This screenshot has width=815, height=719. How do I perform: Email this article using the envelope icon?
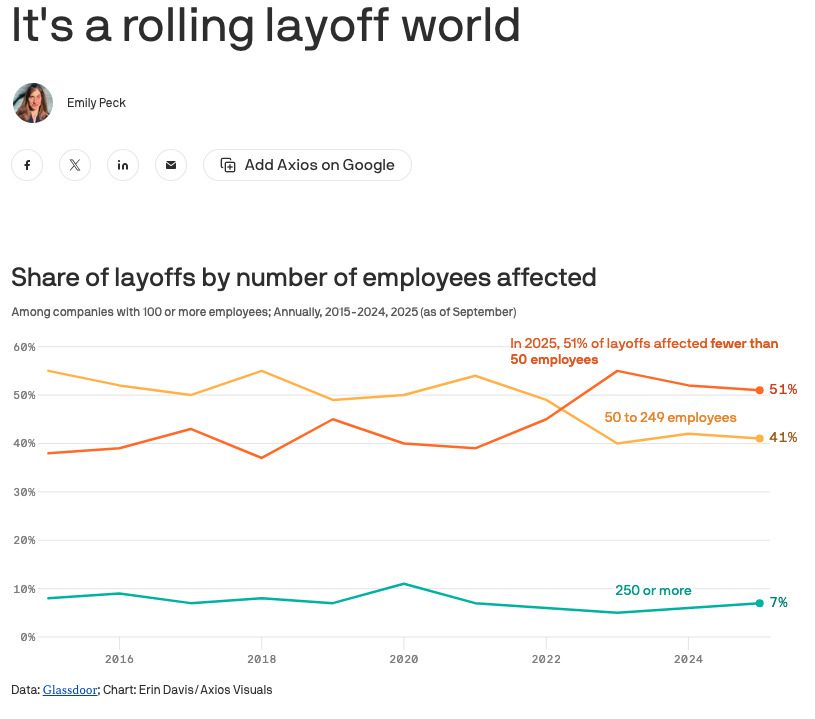[x=171, y=165]
